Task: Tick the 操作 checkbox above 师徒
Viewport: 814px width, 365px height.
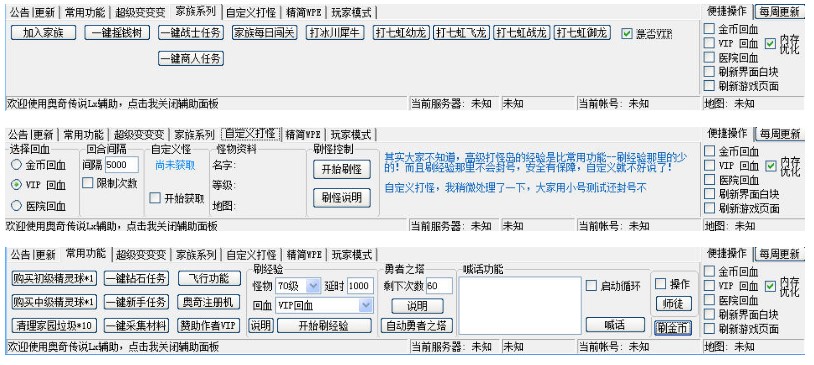Action: coord(660,284)
